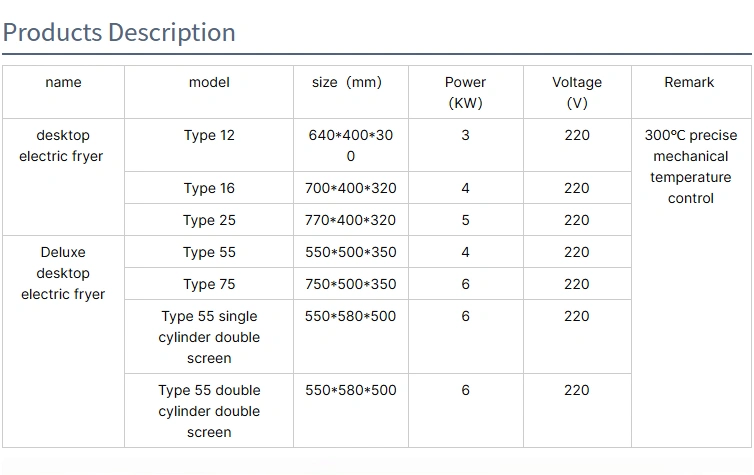754x475 pixels.
Task: Click the "Type 25" model cell
Action: tap(209, 220)
